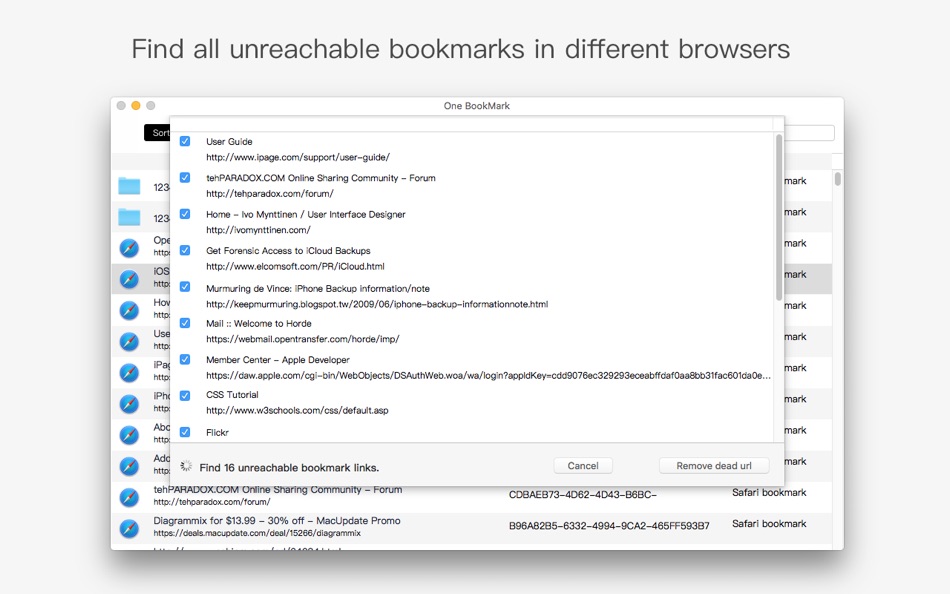Click the yellow minimize window button
This screenshot has width=950, height=594.
click(x=136, y=105)
